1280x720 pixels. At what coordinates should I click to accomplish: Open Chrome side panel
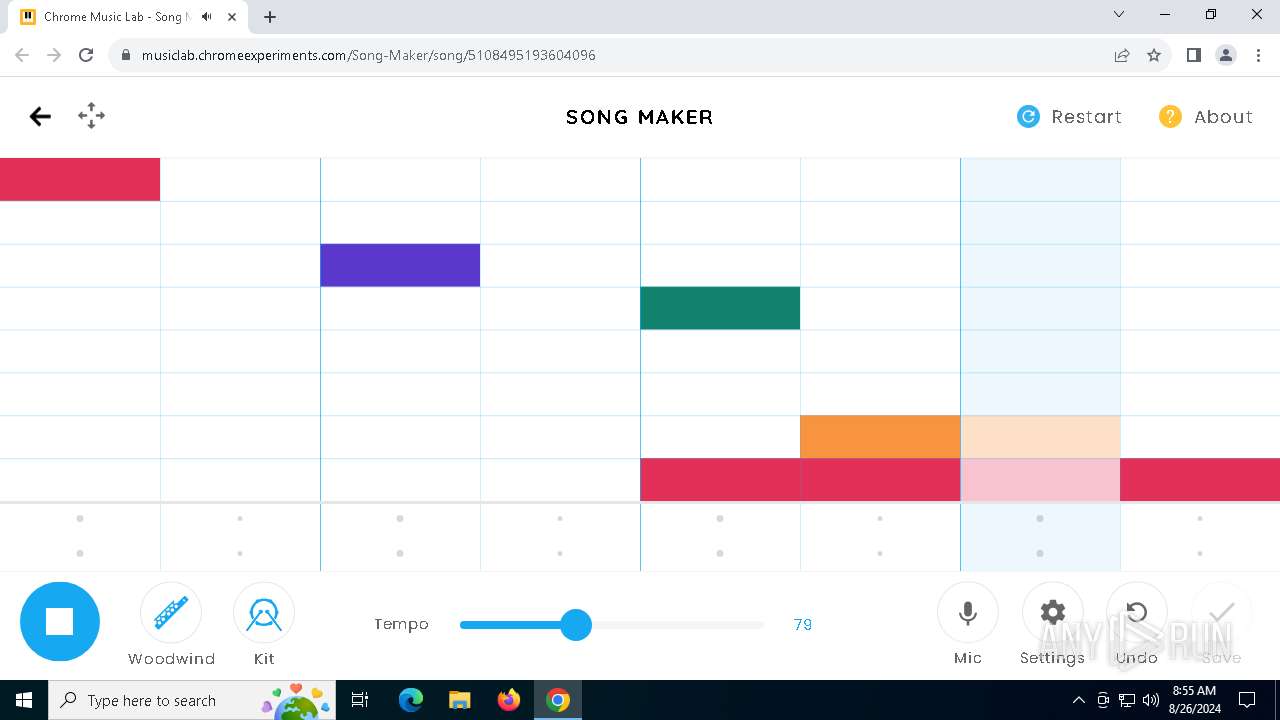(1193, 55)
